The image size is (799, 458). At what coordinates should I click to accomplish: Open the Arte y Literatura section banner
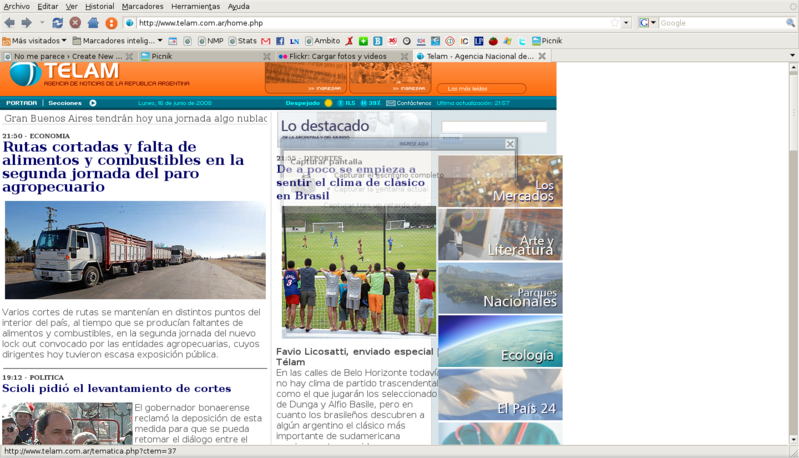pos(500,234)
